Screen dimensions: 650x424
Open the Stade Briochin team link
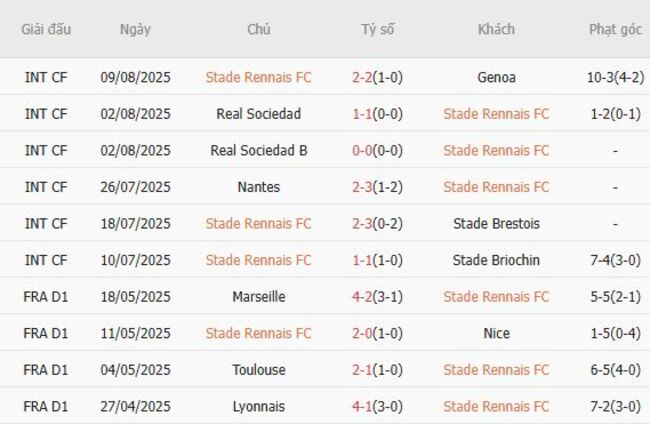pyautogui.click(x=496, y=260)
